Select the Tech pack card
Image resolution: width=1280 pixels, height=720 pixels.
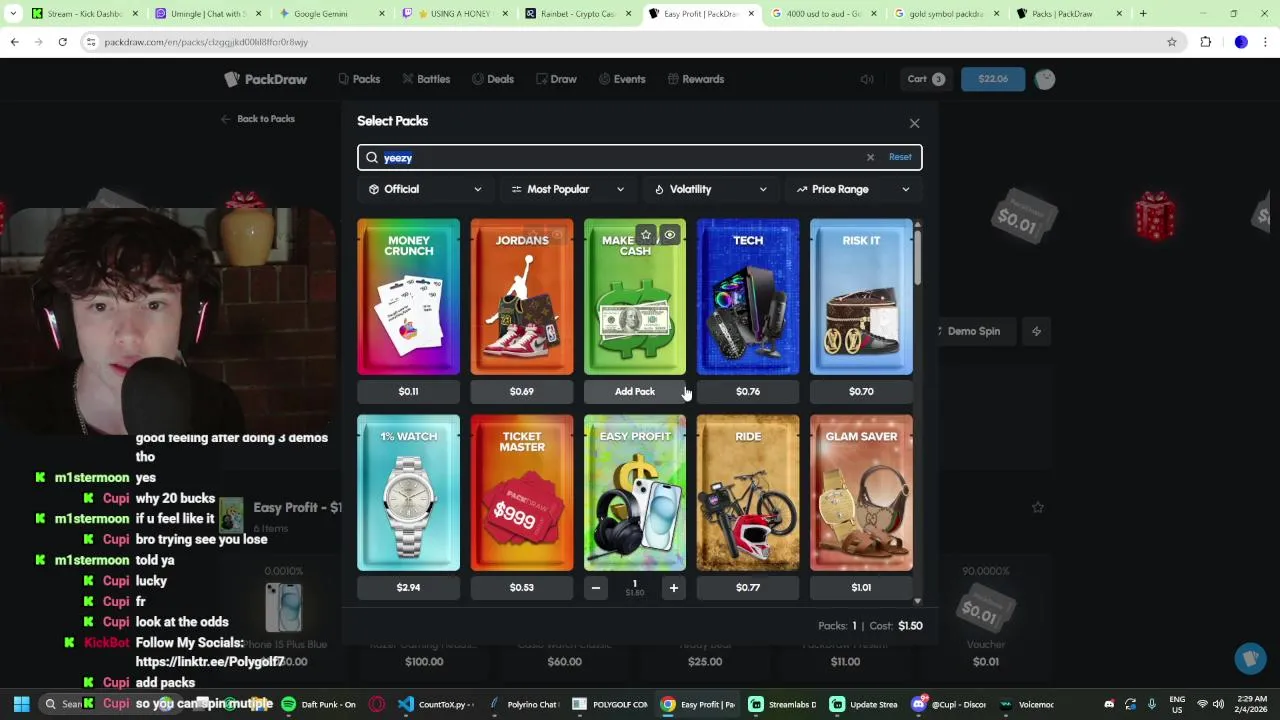tap(748, 297)
